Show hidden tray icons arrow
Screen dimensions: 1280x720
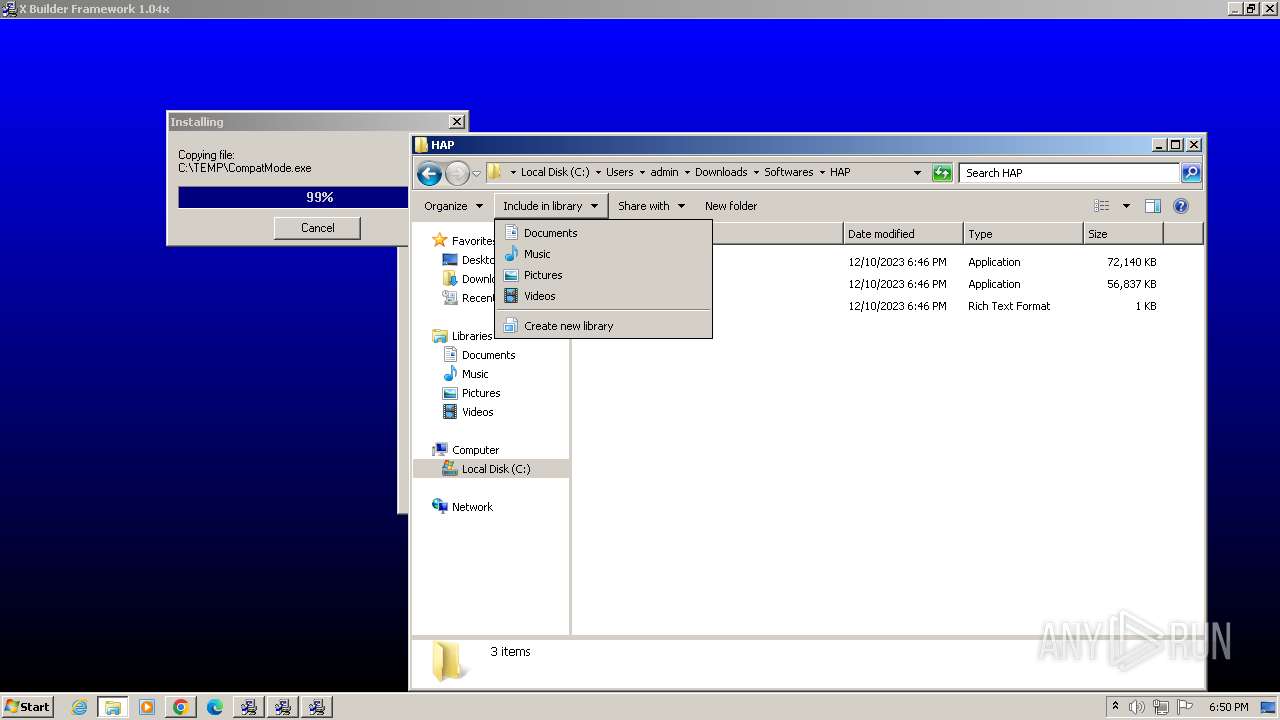coord(1115,707)
